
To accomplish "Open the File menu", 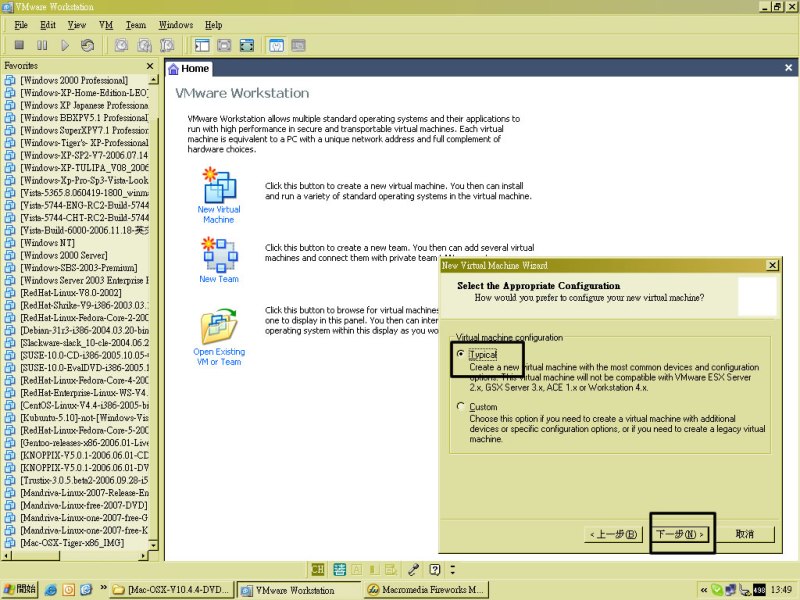I will click(x=21, y=25).
